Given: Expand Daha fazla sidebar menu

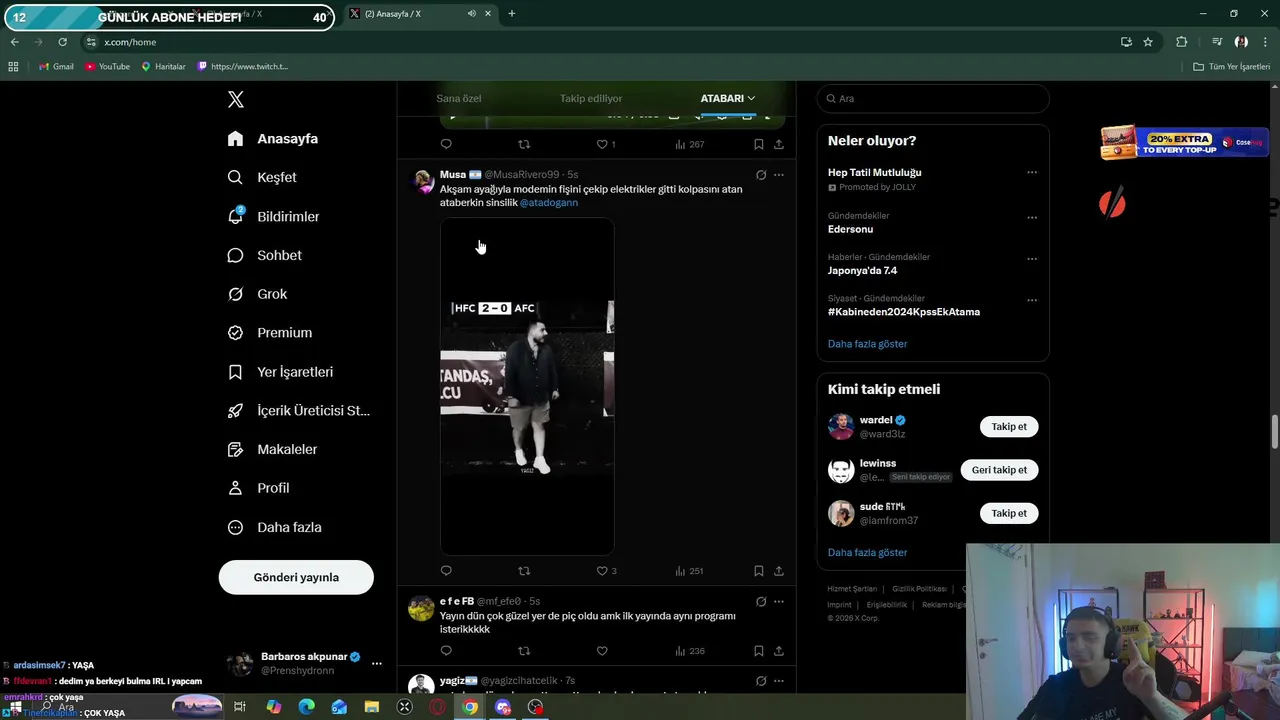Looking at the screenshot, I should 274,527.
